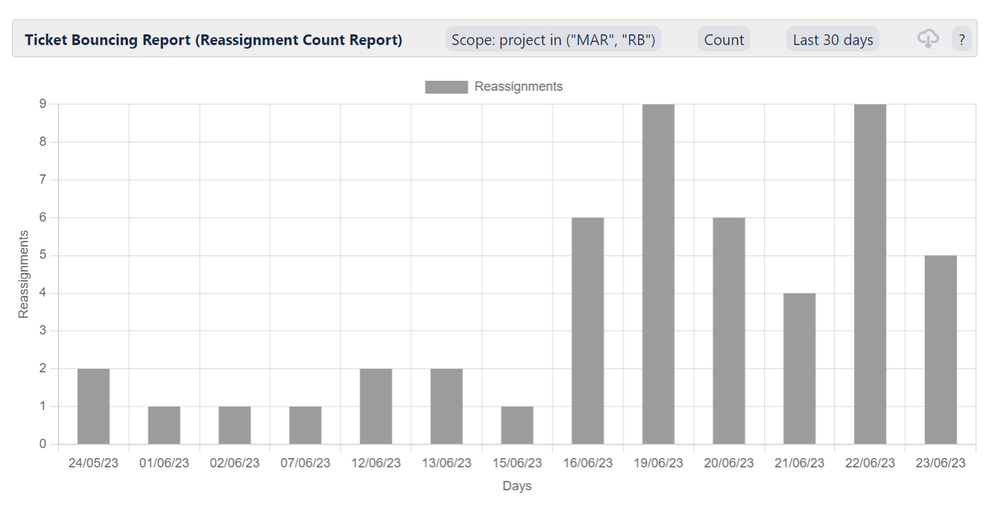
Task: Select the bar for 13/06/23
Action: [447, 406]
